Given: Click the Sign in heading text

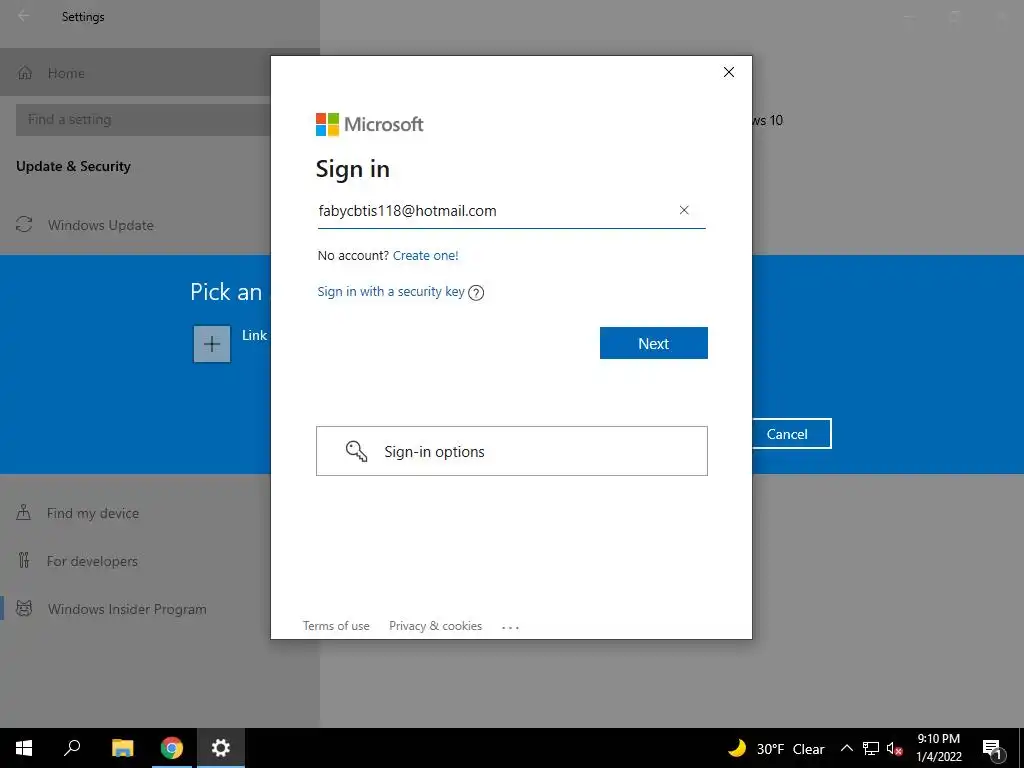Looking at the screenshot, I should point(353,169).
